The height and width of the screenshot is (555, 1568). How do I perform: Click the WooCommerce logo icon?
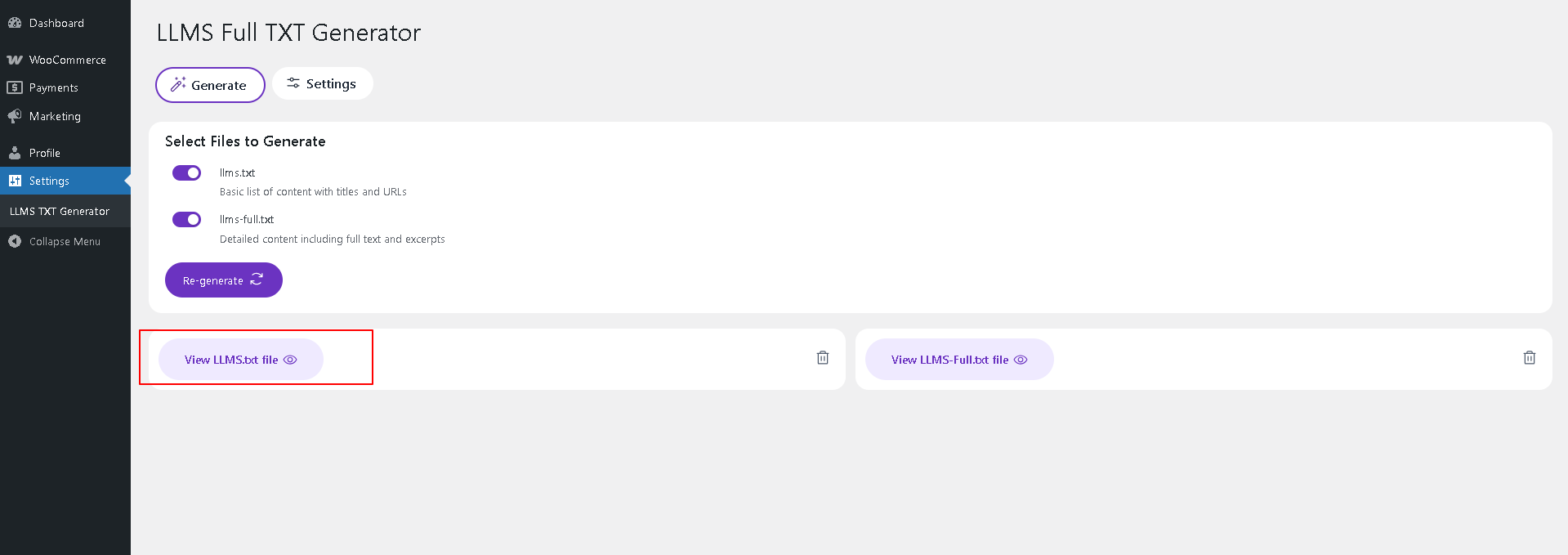[x=15, y=60]
